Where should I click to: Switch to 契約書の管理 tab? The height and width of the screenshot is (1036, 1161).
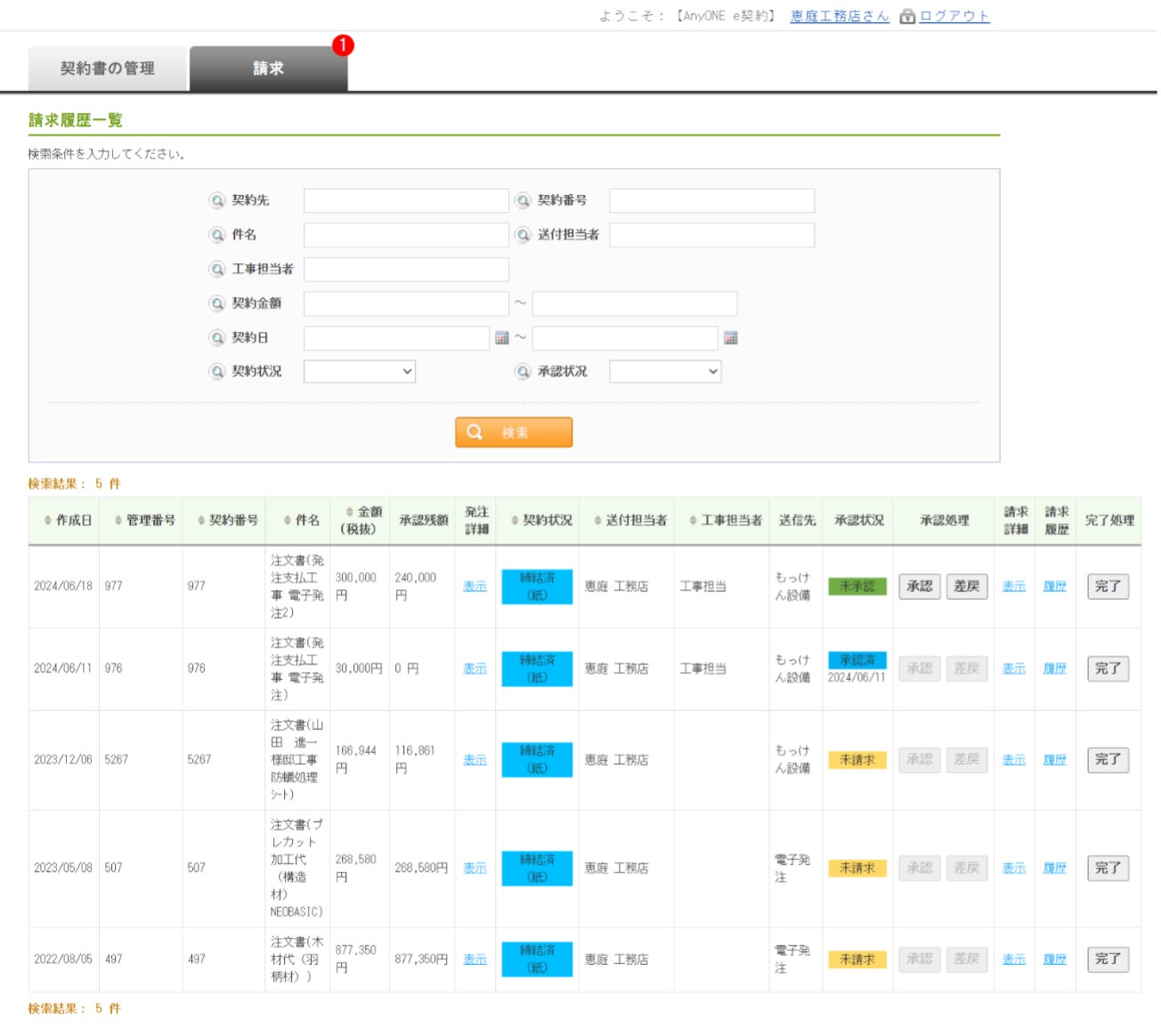108,69
